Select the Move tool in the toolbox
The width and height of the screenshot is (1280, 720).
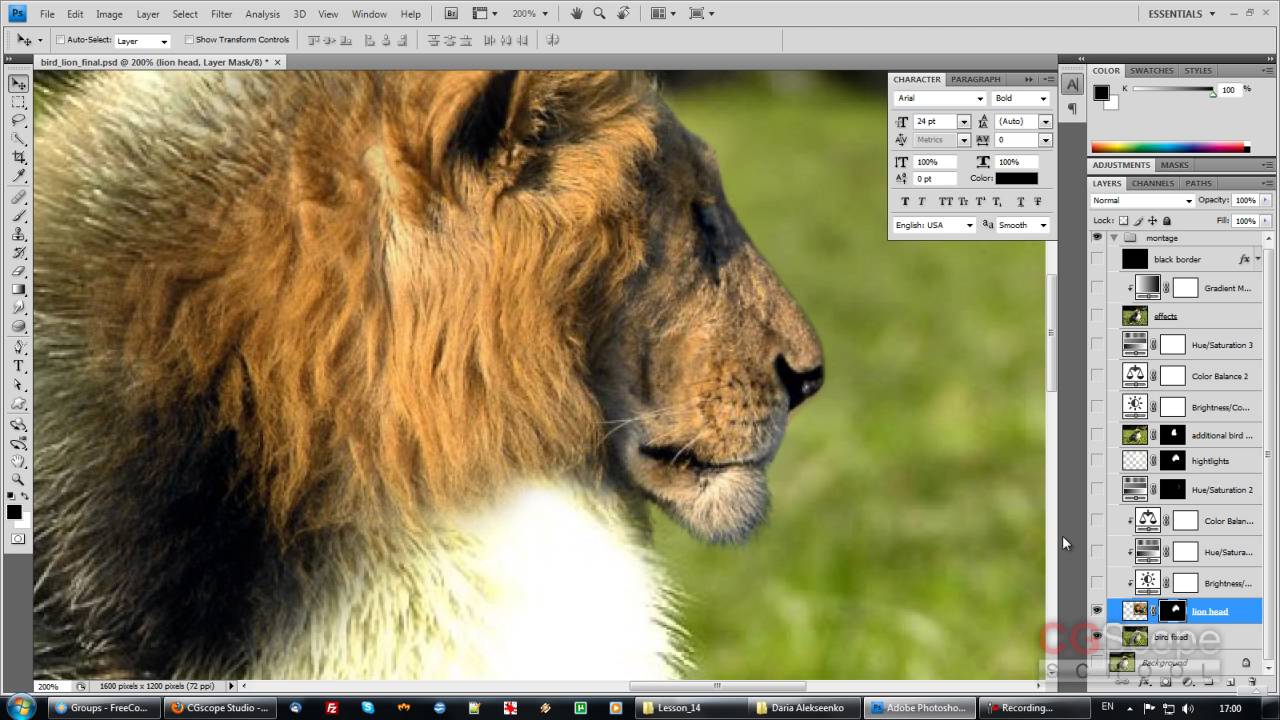click(x=19, y=84)
